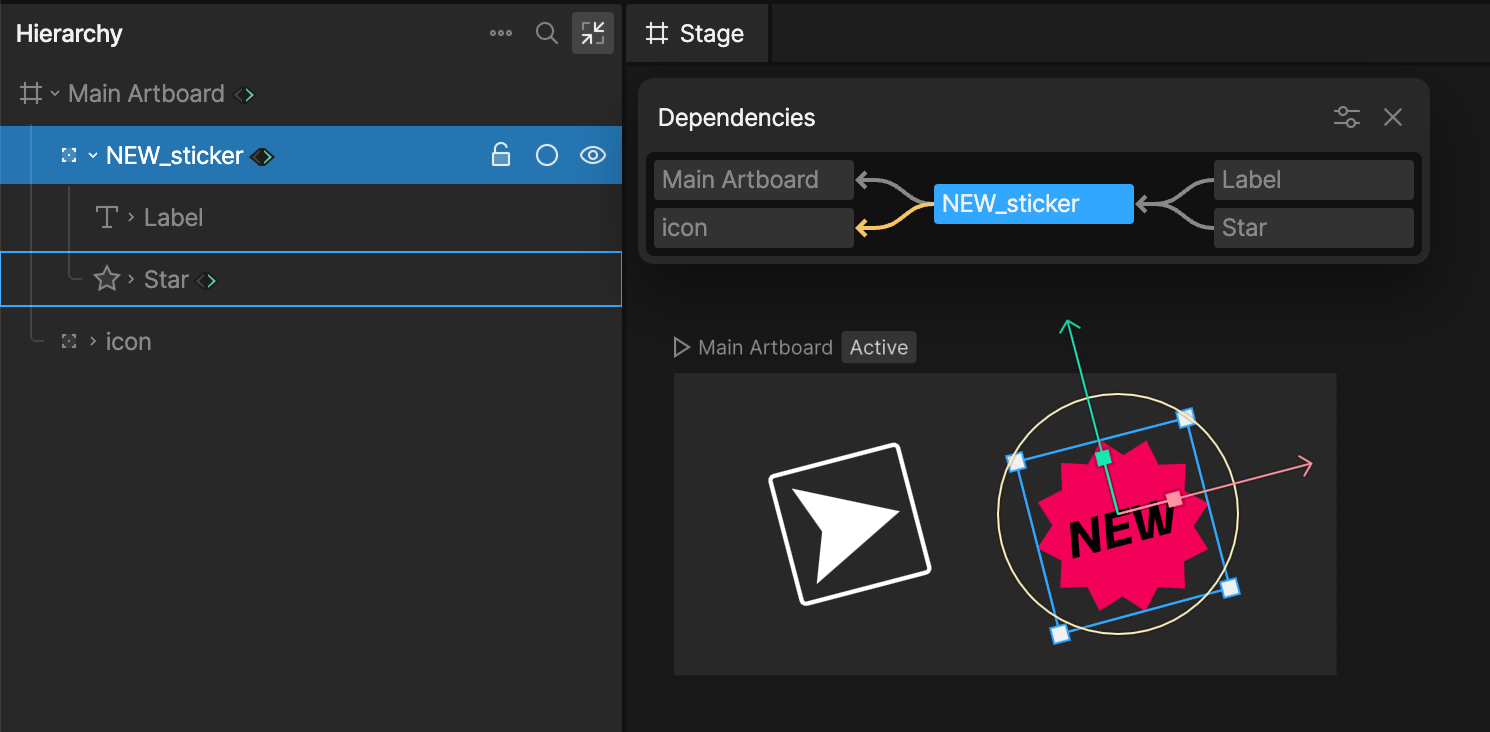This screenshot has height=732, width=1490.
Task: Open Hierarchy panel more options menu
Action: [x=501, y=33]
